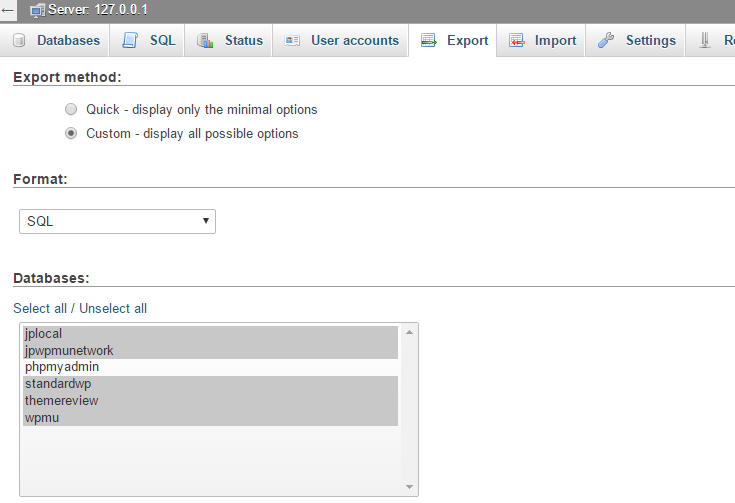Image resolution: width=735 pixels, height=503 pixels.
Task: Click the Databases tab icon
Action: click(x=19, y=41)
